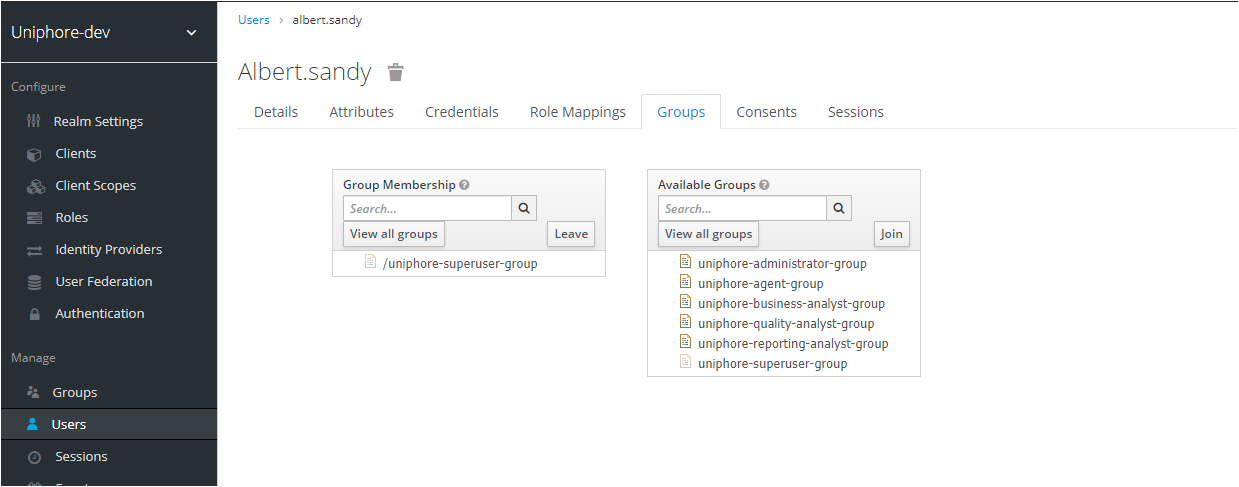
Task: Open the Uniphore-dev realm dropdown
Action: [108, 32]
